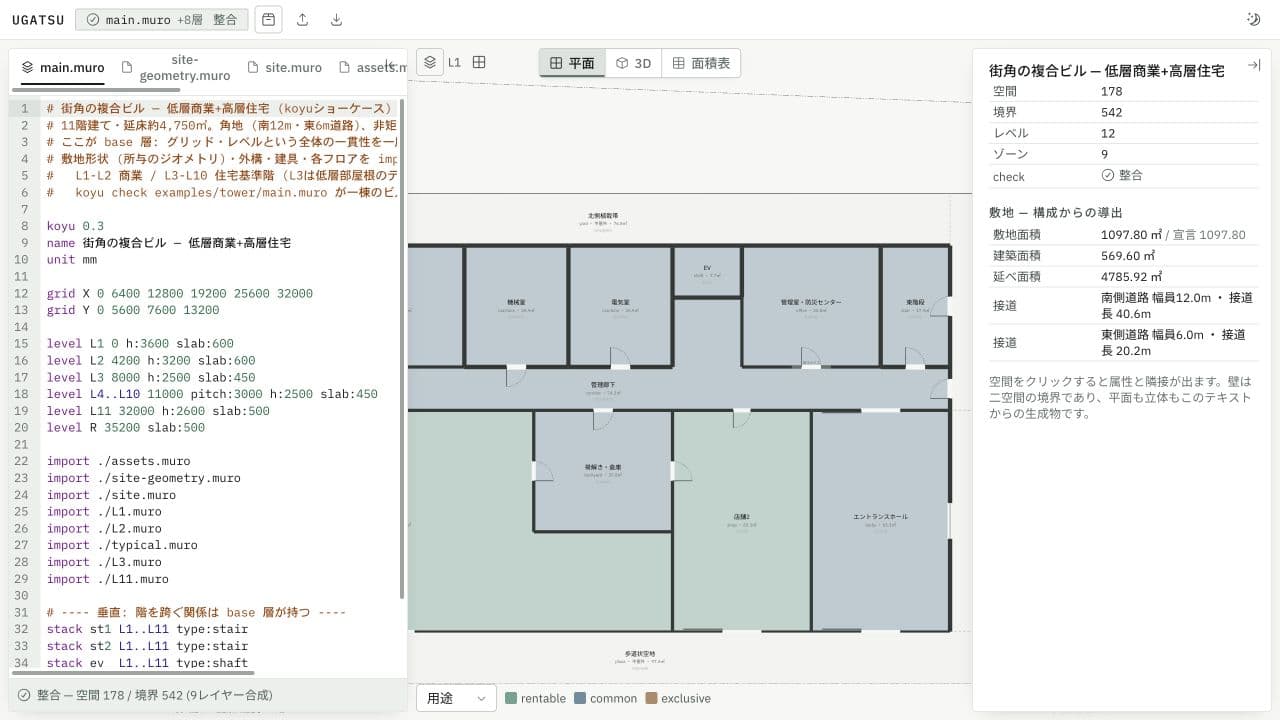
Task: Click the 延べ面積 4785.92 ㎡ value
Action: tap(1131, 277)
